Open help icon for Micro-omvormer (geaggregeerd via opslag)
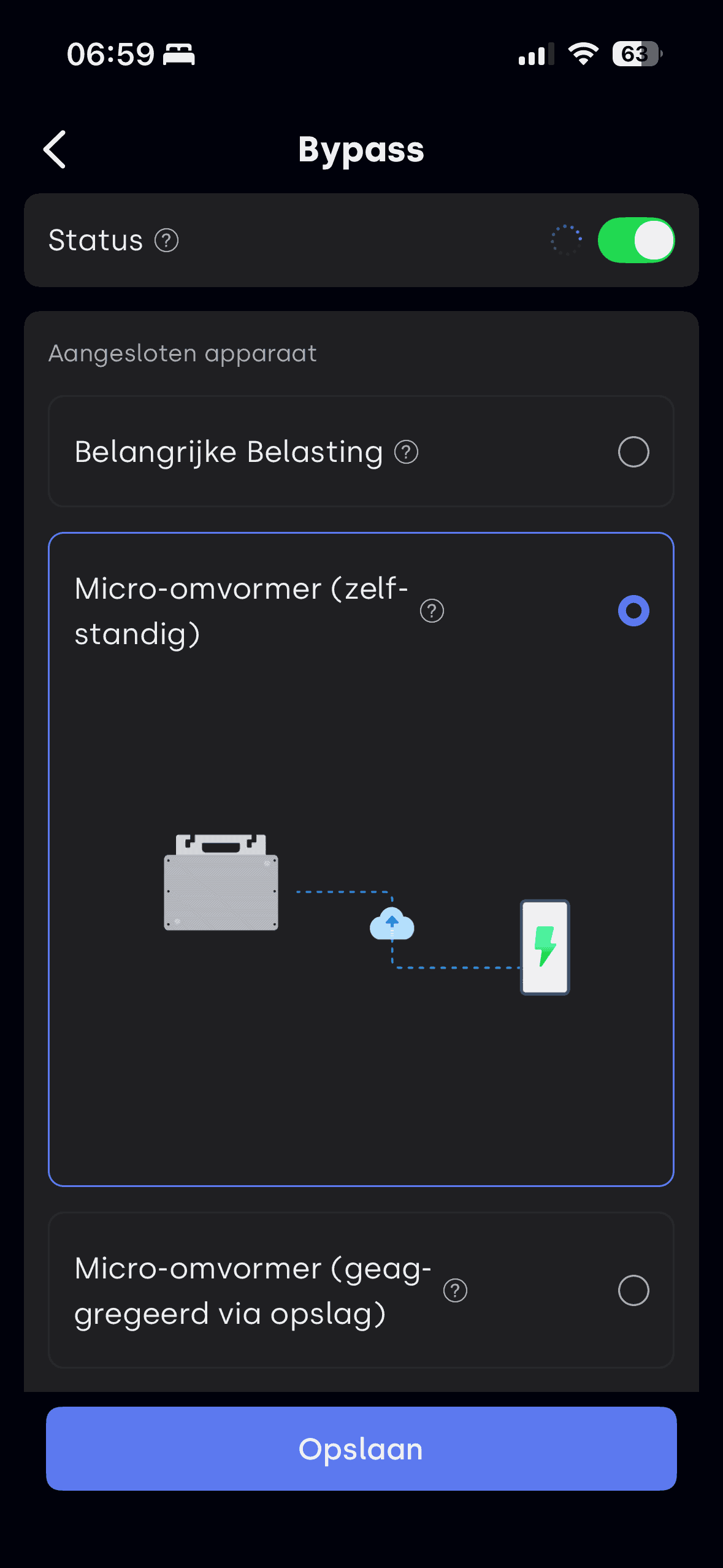The width and height of the screenshot is (723, 1568). (455, 1291)
